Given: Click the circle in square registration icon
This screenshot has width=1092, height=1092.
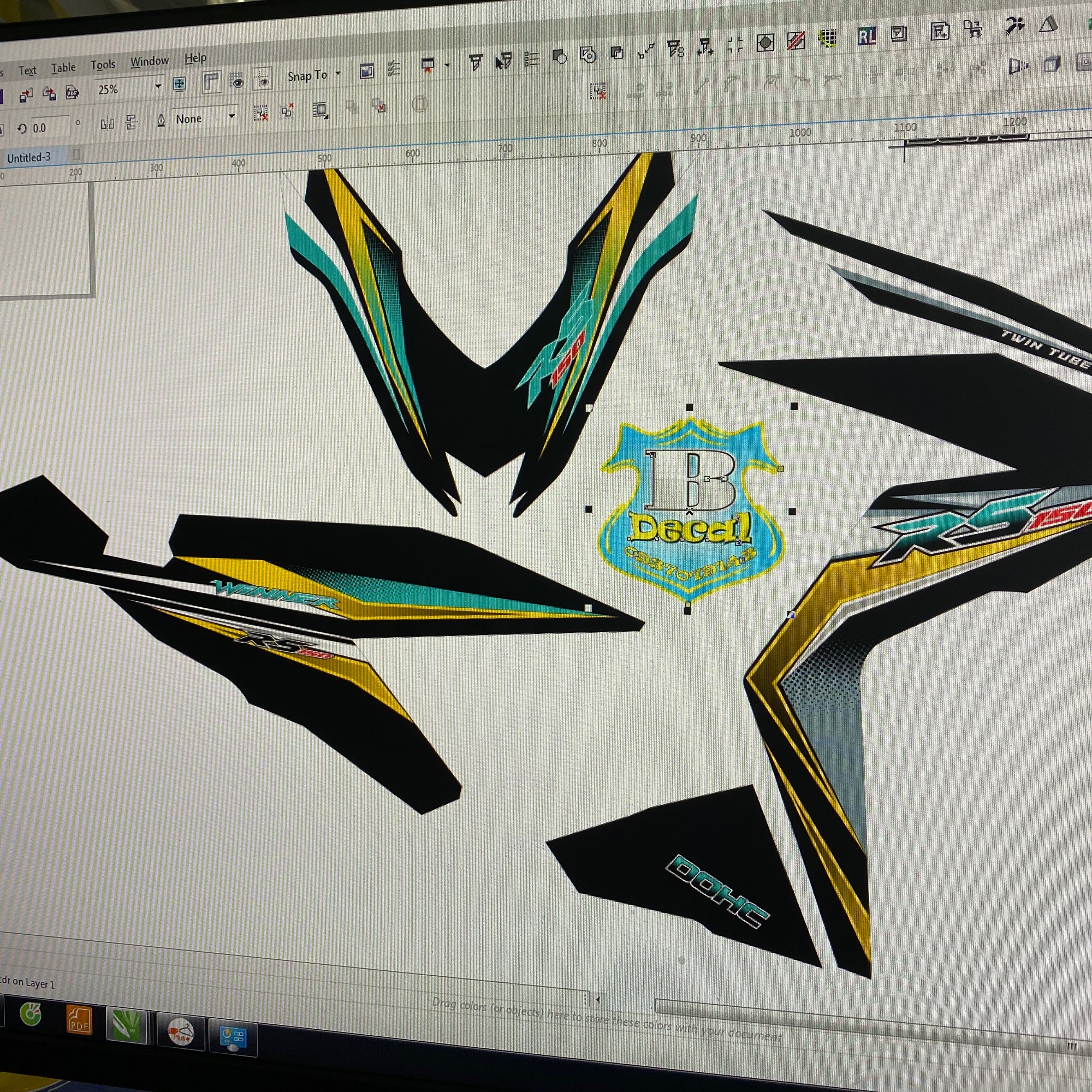Looking at the screenshot, I should pyautogui.click(x=765, y=43).
